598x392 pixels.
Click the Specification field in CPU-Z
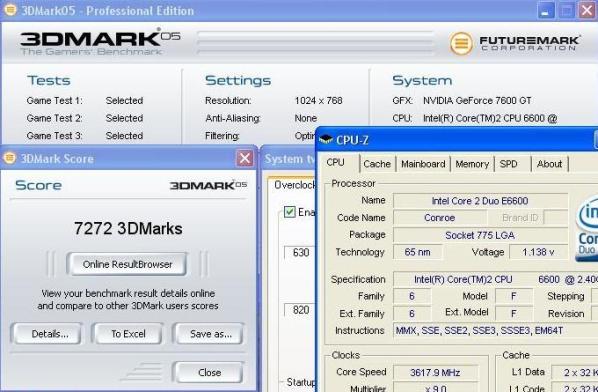[495, 280]
